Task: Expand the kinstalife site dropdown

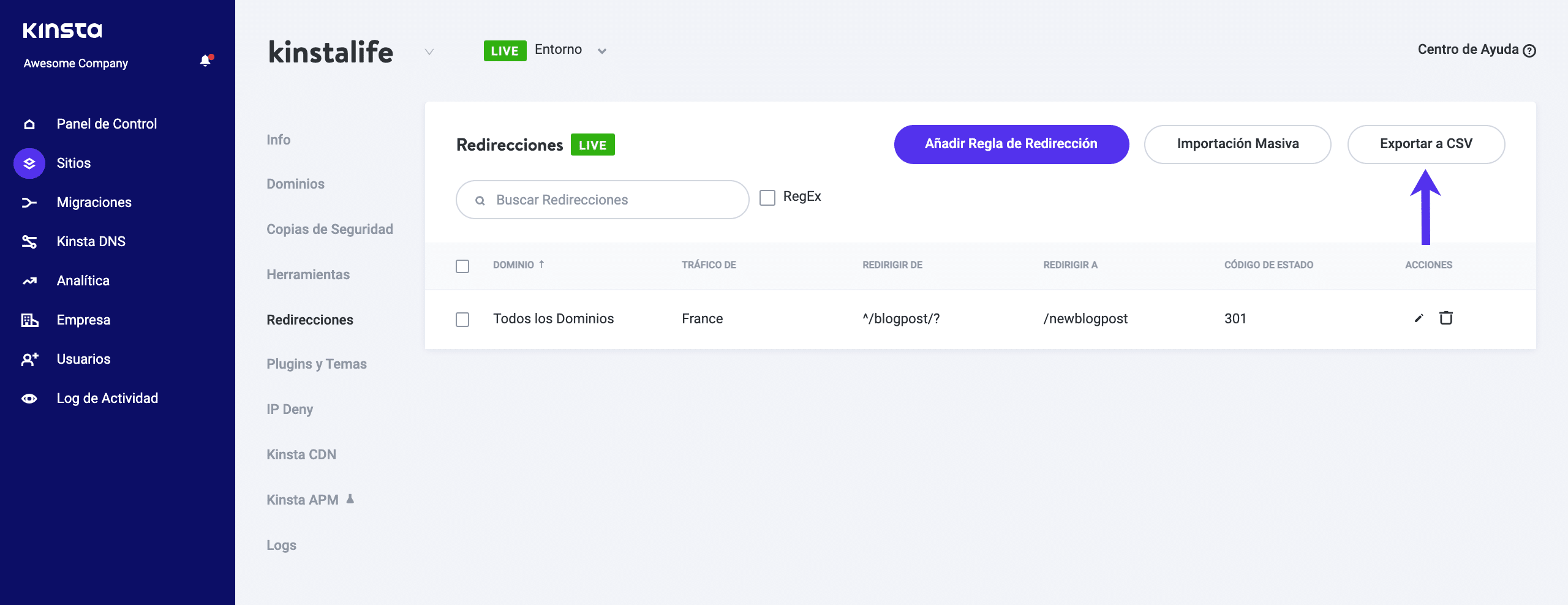Action: (429, 53)
